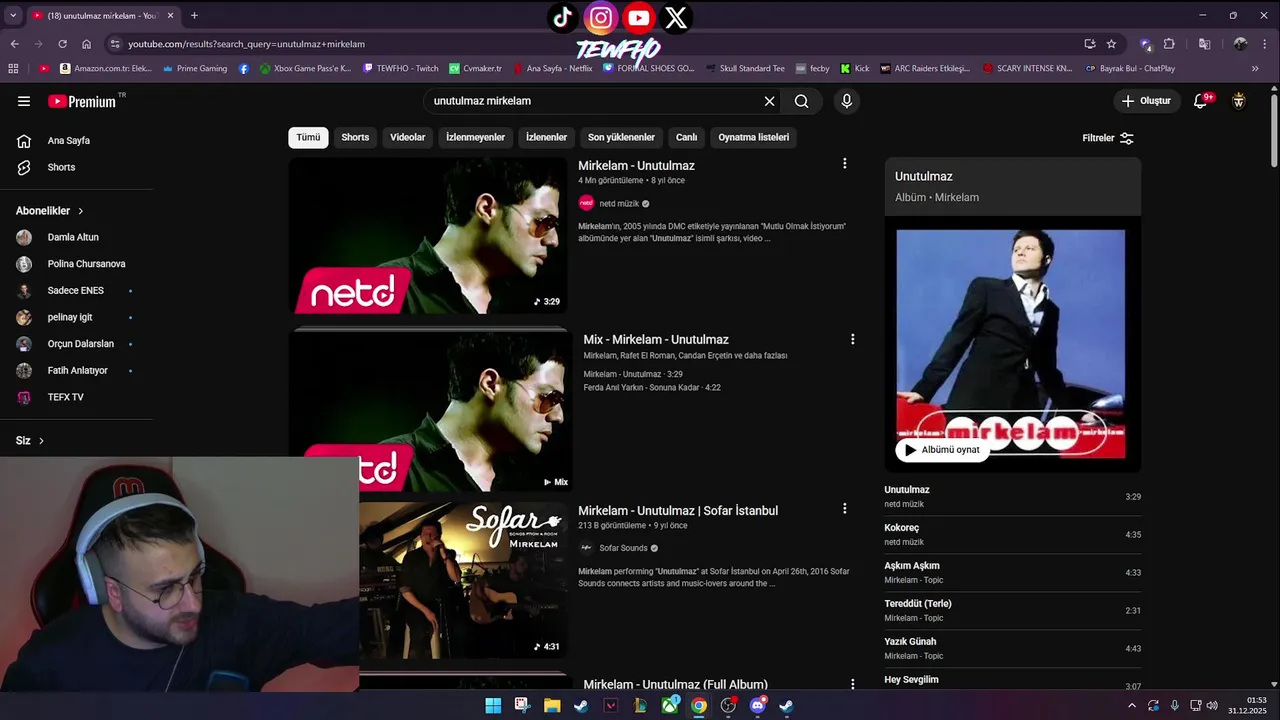Screen dimensions: 1280x720
Task: Open the Filtreler search filters
Action: coord(1108,138)
